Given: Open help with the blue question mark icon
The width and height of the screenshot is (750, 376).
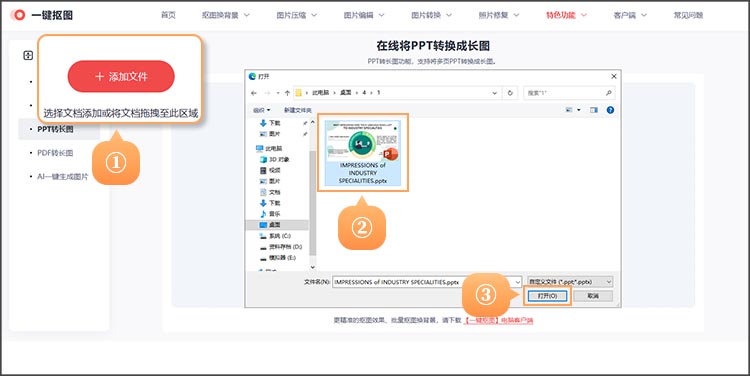Looking at the screenshot, I should pyautogui.click(x=610, y=110).
